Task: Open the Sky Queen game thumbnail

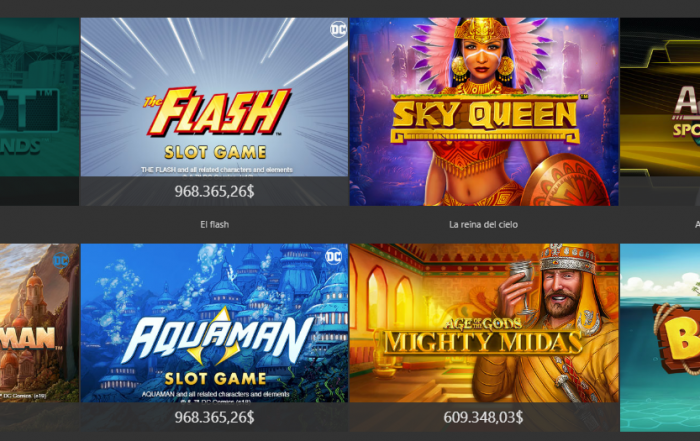Action: click(484, 112)
